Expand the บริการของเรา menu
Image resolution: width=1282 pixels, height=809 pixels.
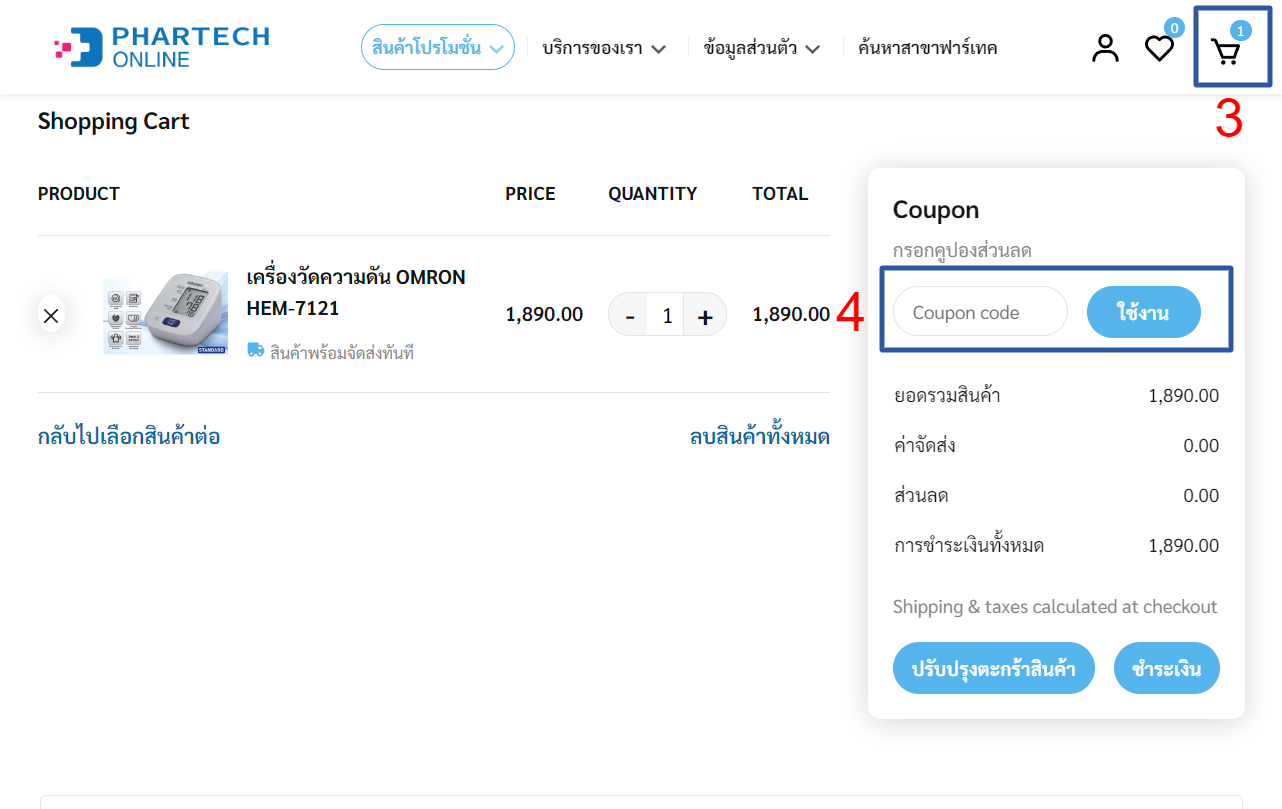pyautogui.click(x=604, y=48)
